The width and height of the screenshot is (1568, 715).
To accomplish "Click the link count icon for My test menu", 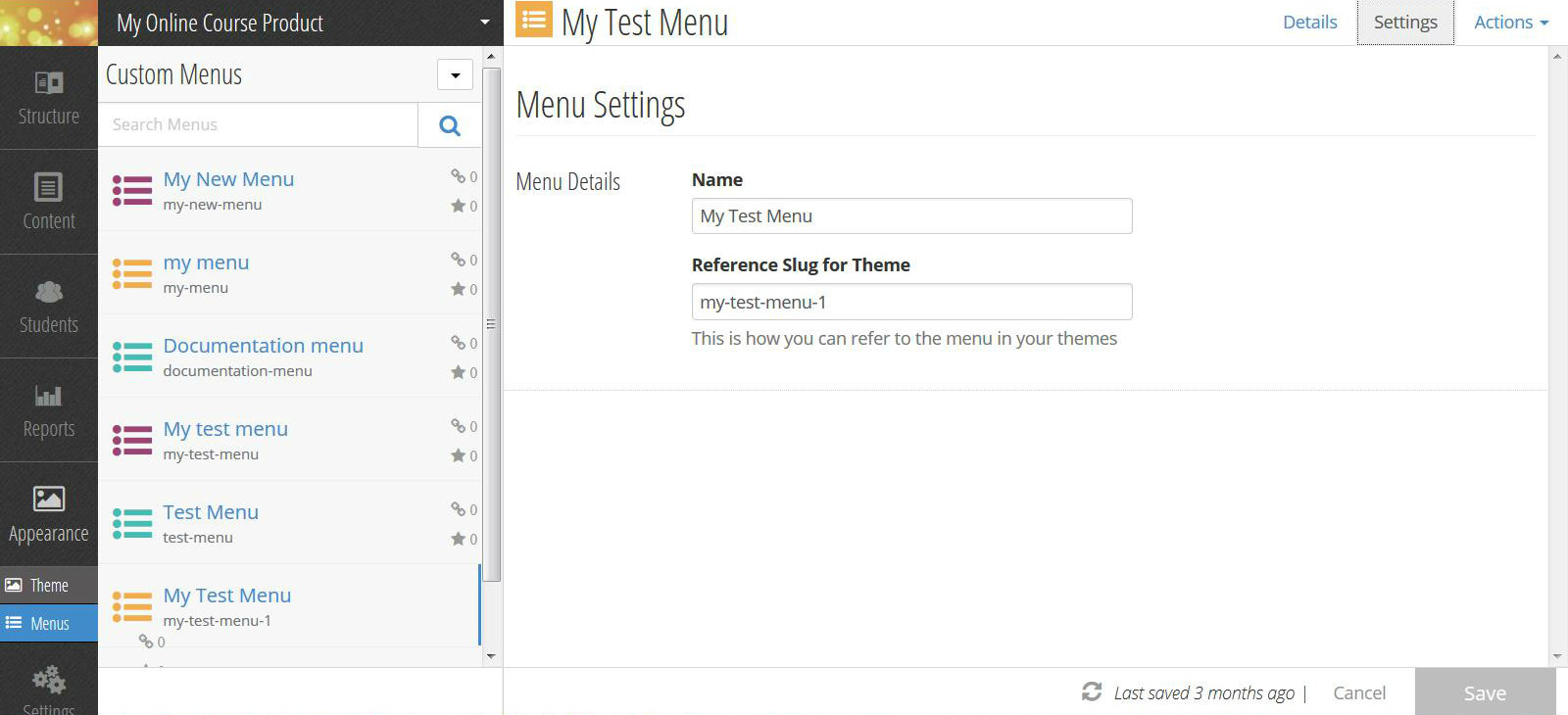I will point(458,426).
